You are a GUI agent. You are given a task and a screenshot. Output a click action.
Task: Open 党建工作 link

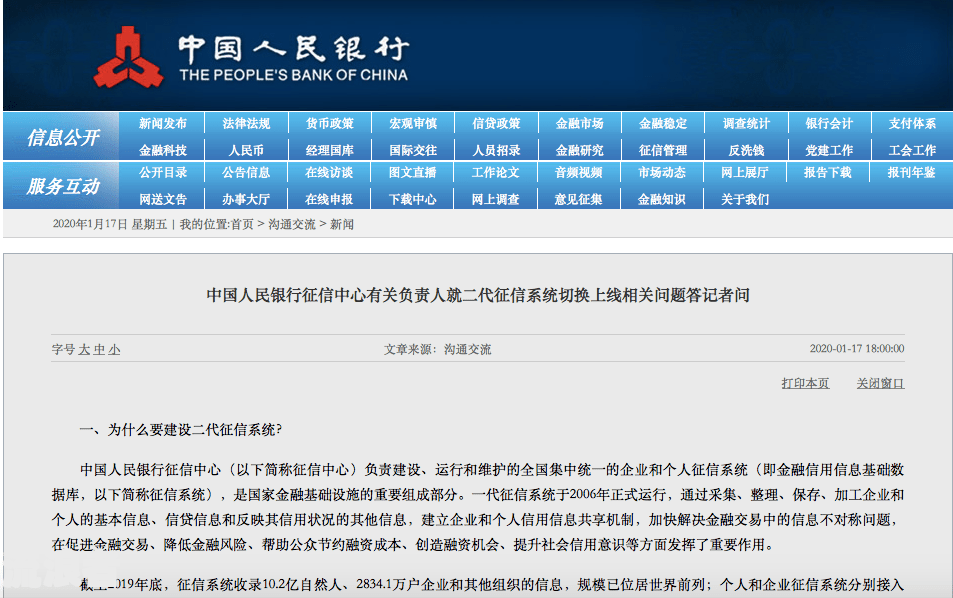829,150
